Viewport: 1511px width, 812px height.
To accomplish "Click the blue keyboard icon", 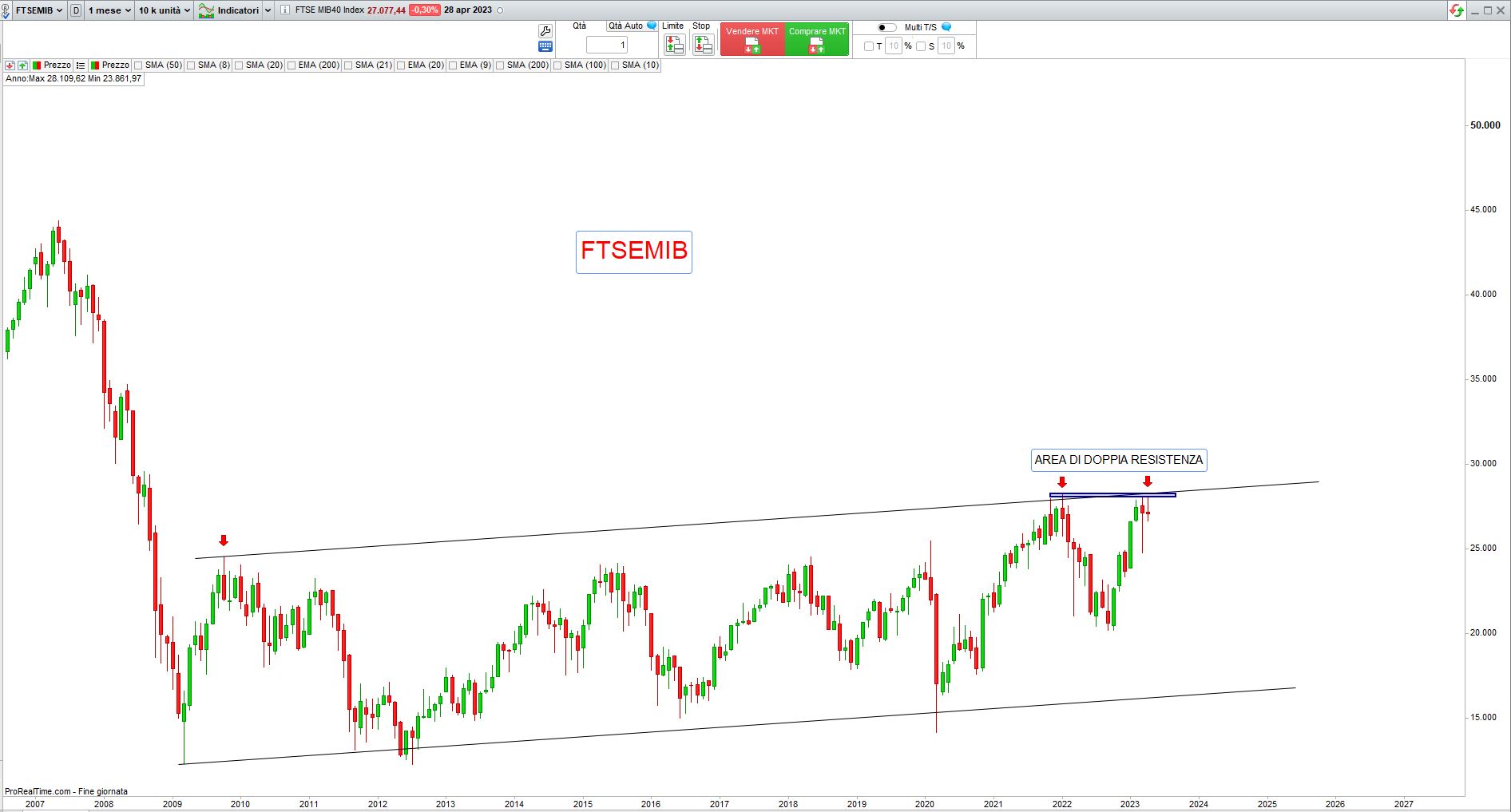I will (x=545, y=46).
